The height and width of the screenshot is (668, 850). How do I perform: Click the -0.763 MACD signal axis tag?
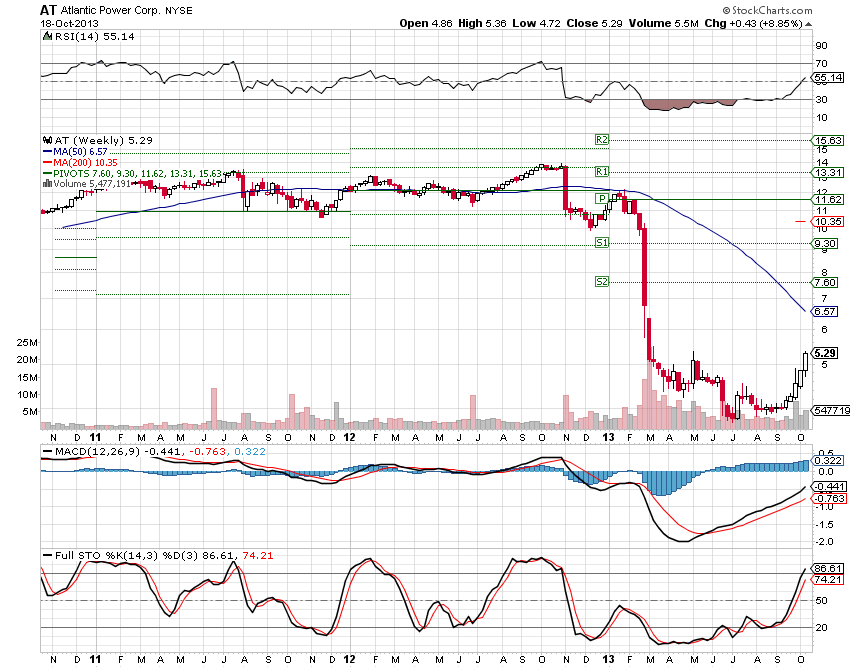[x=829, y=498]
